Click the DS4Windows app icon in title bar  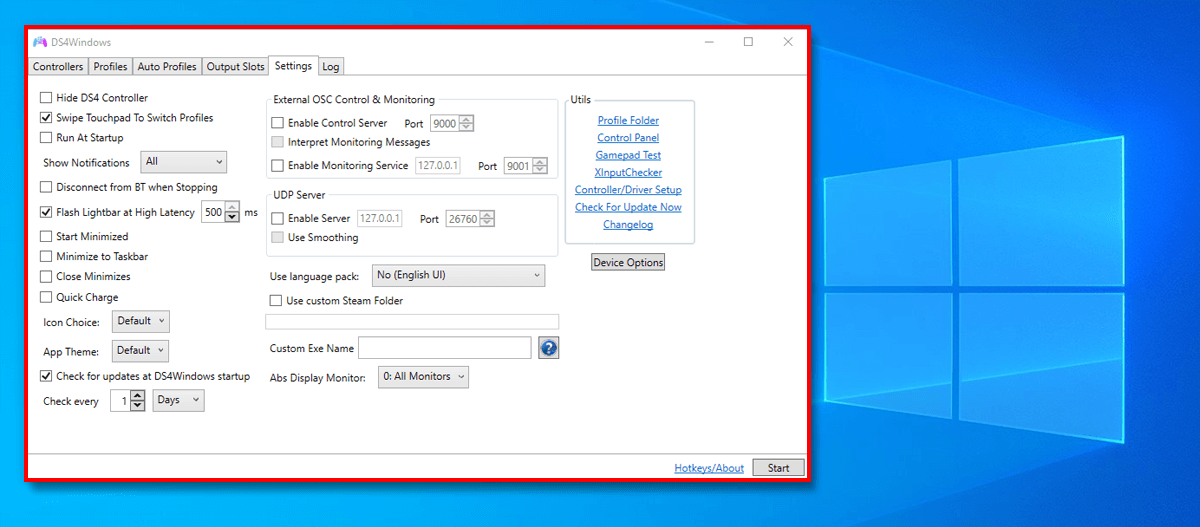[x=40, y=42]
